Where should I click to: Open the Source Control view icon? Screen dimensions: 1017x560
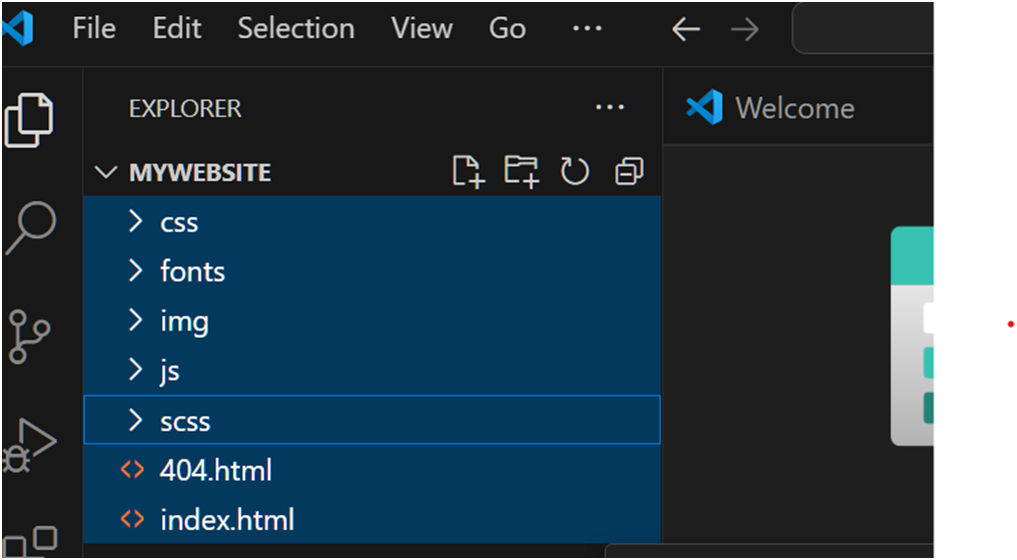click(29, 336)
